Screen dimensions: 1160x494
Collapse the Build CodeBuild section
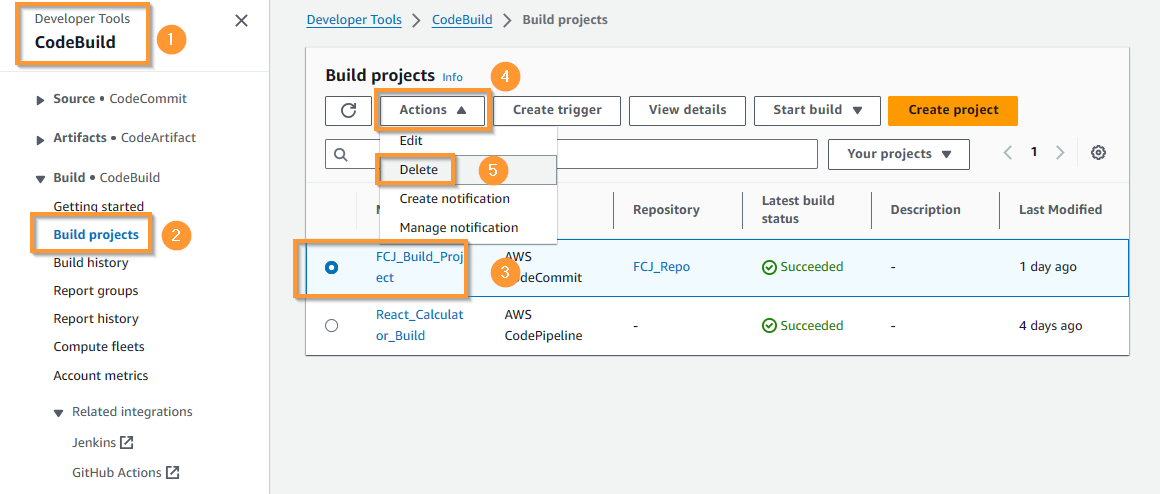click(41, 178)
